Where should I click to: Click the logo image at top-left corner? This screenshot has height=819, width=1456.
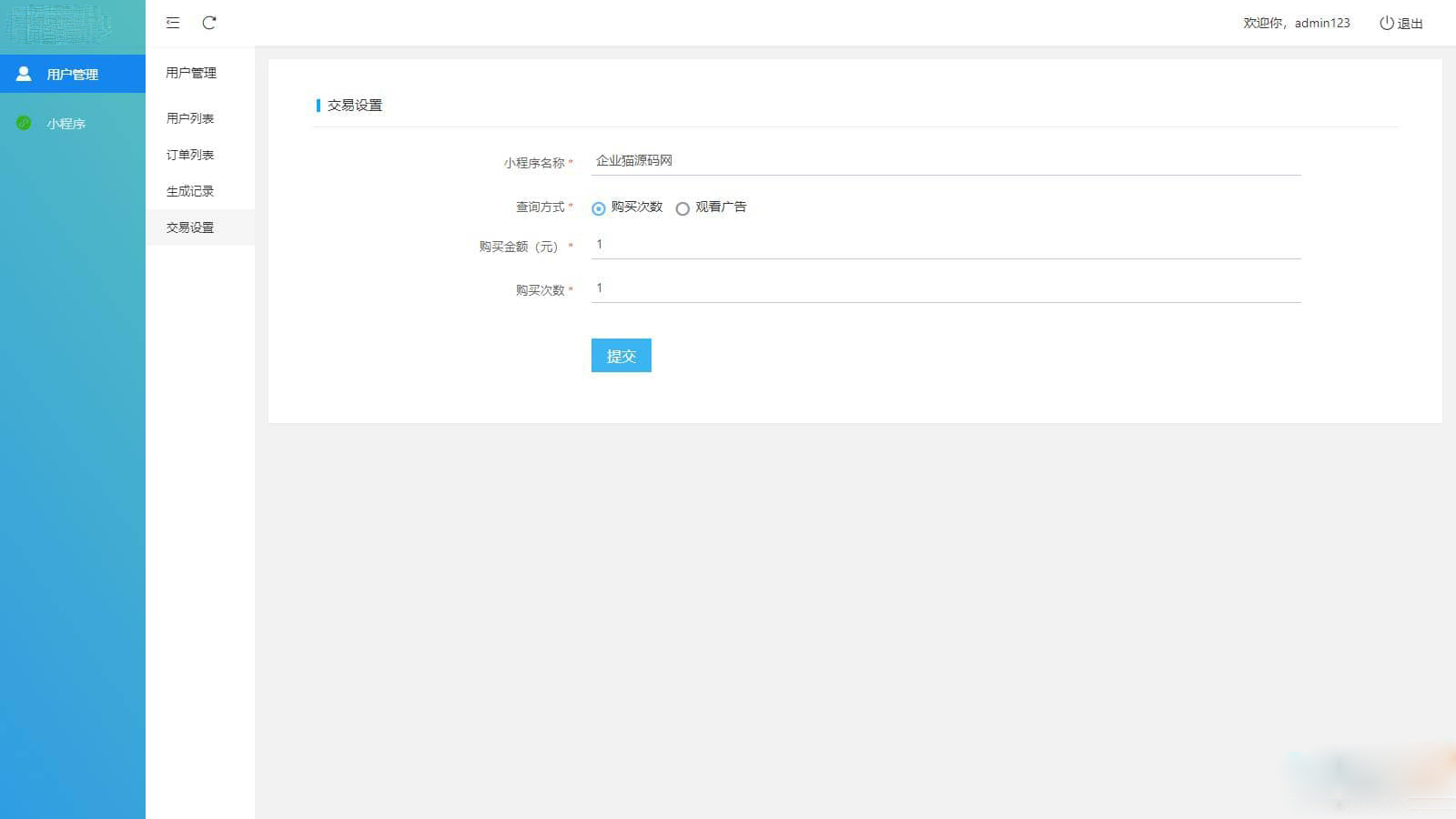(x=59, y=25)
